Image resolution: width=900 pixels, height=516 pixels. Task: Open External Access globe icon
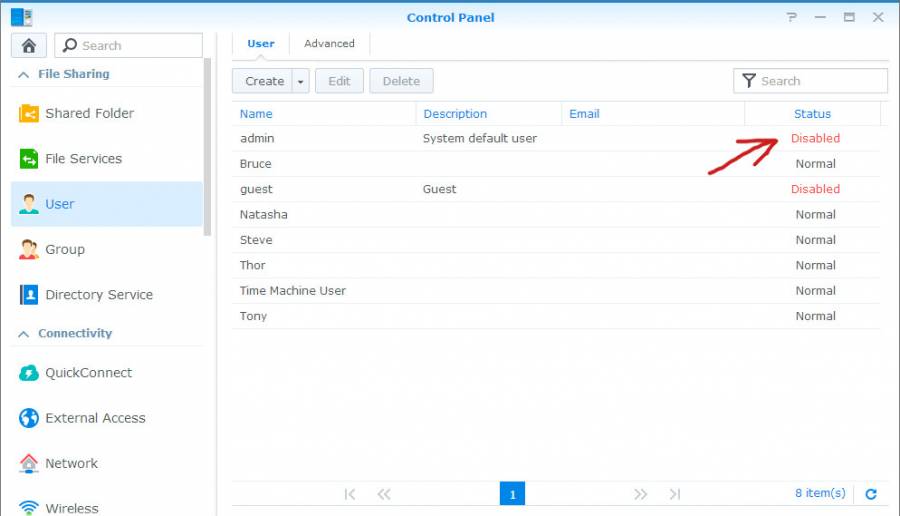29,418
